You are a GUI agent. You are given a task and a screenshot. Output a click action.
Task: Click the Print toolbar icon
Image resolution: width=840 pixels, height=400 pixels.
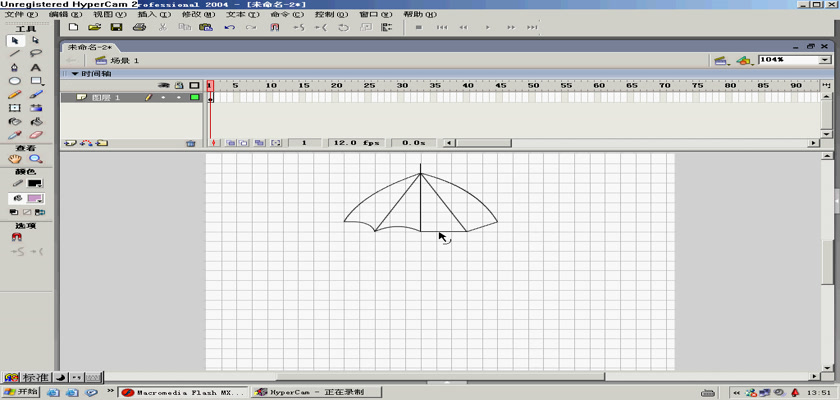[x=139, y=27]
